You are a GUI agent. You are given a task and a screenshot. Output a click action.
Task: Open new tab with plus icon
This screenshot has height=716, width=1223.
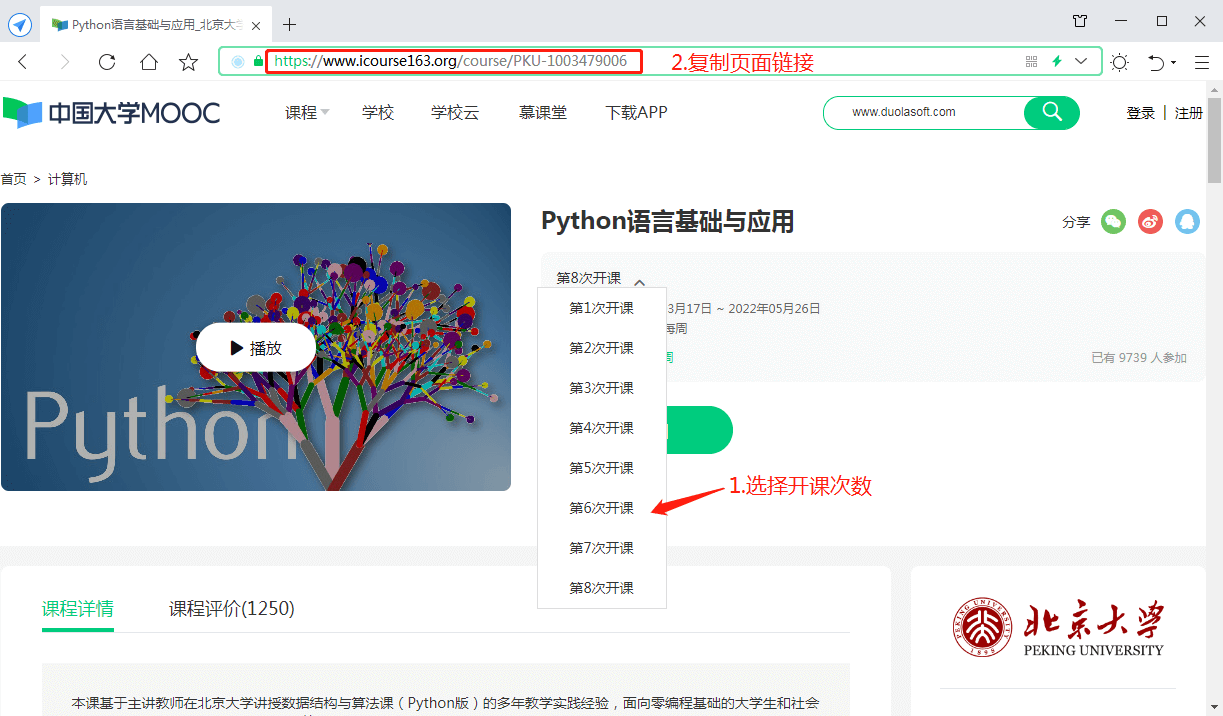coord(290,24)
